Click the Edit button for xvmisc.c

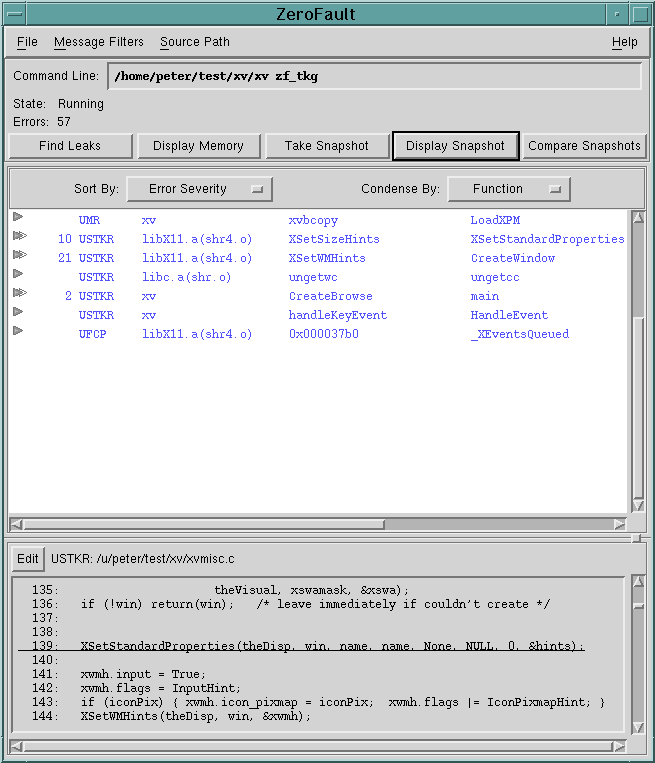(28, 559)
